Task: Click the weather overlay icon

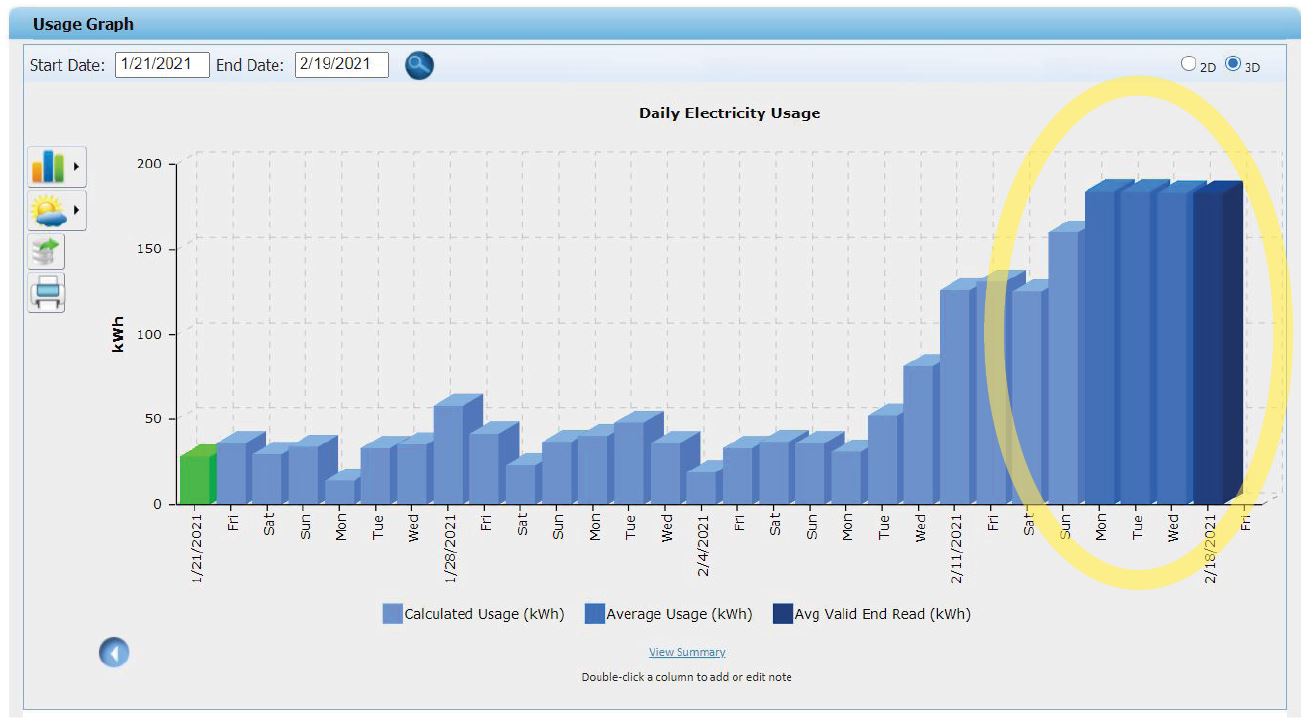Action: (50, 210)
